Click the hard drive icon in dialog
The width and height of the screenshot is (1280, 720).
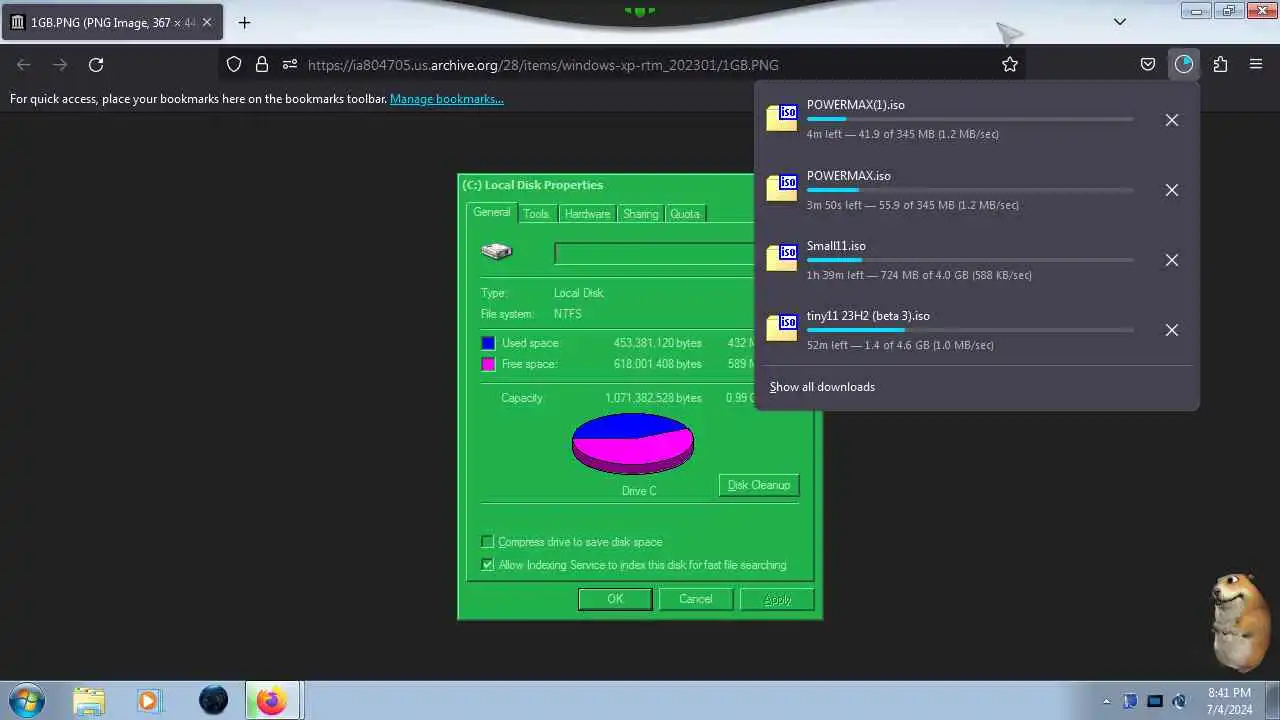pyautogui.click(x=497, y=251)
